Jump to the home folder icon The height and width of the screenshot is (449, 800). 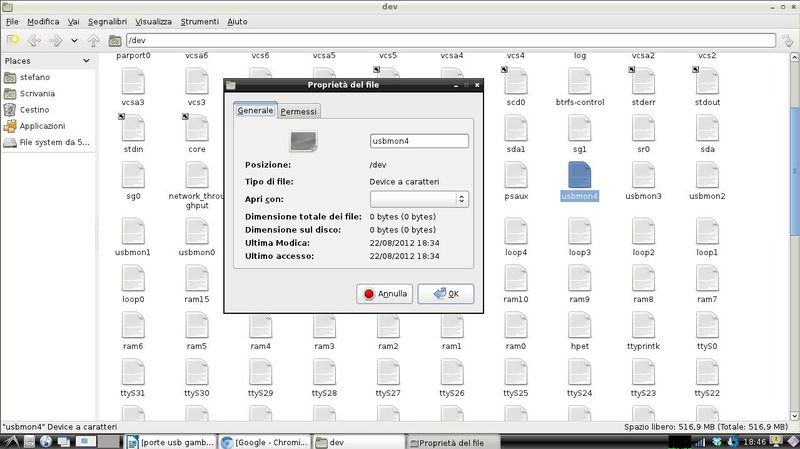[115, 40]
